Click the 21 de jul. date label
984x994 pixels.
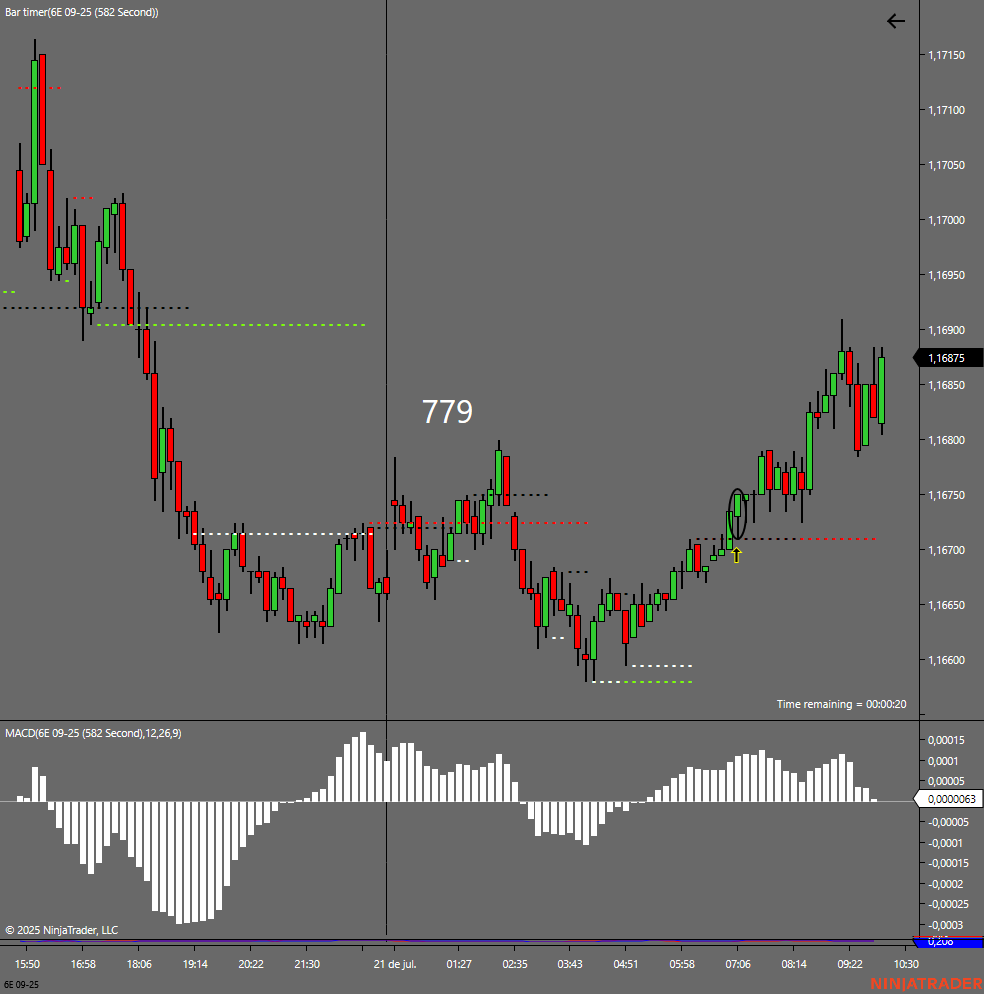pos(394,964)
